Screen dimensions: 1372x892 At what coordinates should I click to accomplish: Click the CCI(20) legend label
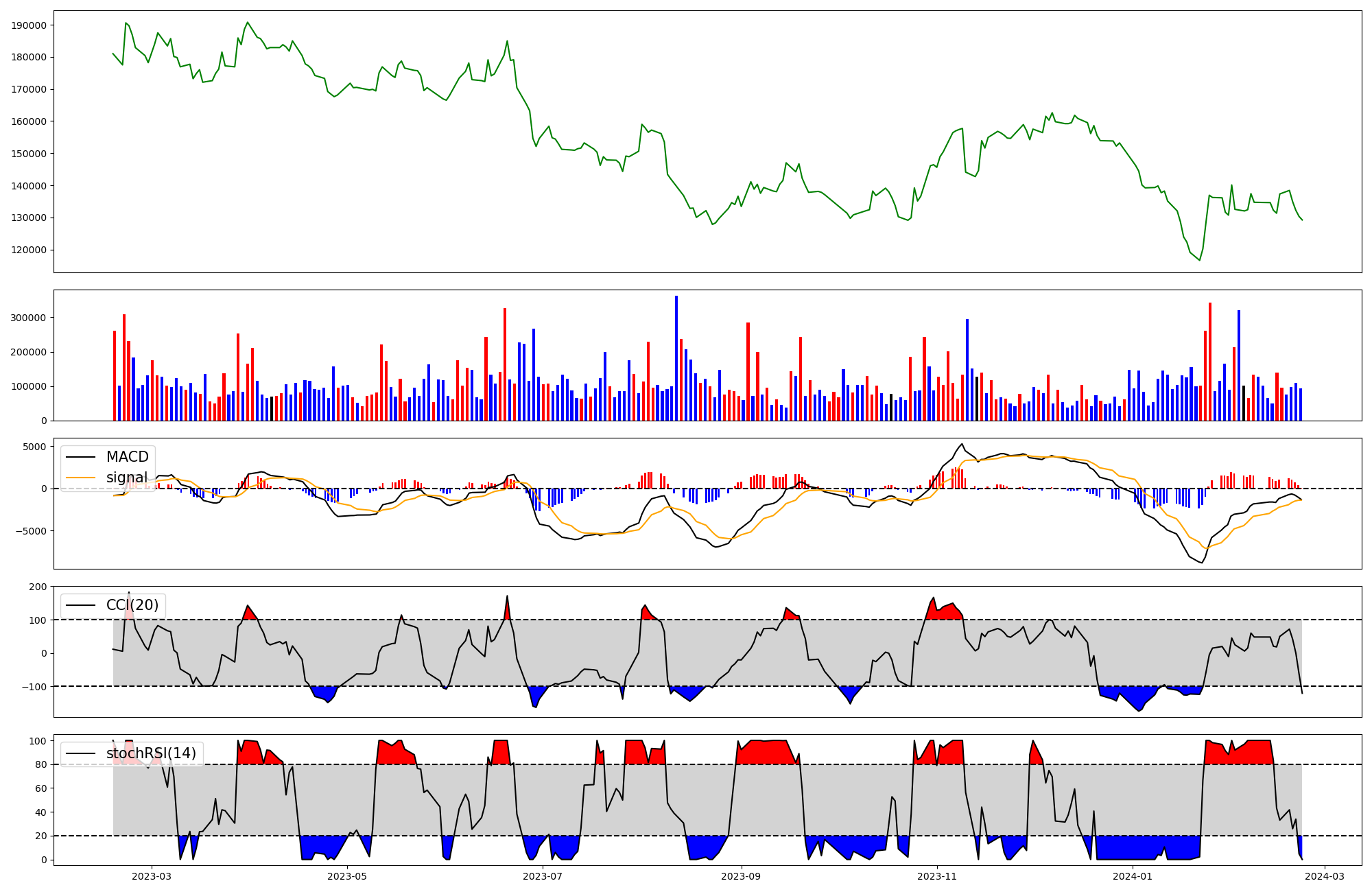point(132,605)
